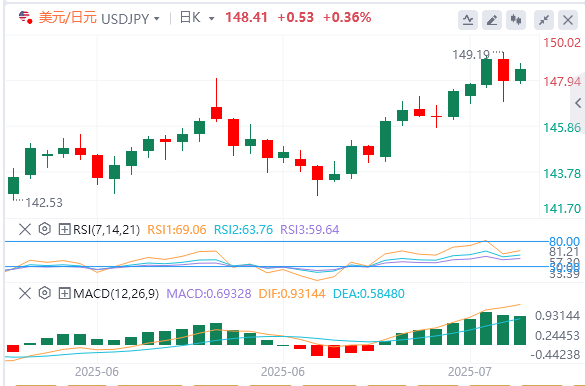585x386 pixels.
Task: Open RSI indicator settings gear
Action: coord(45,229)
